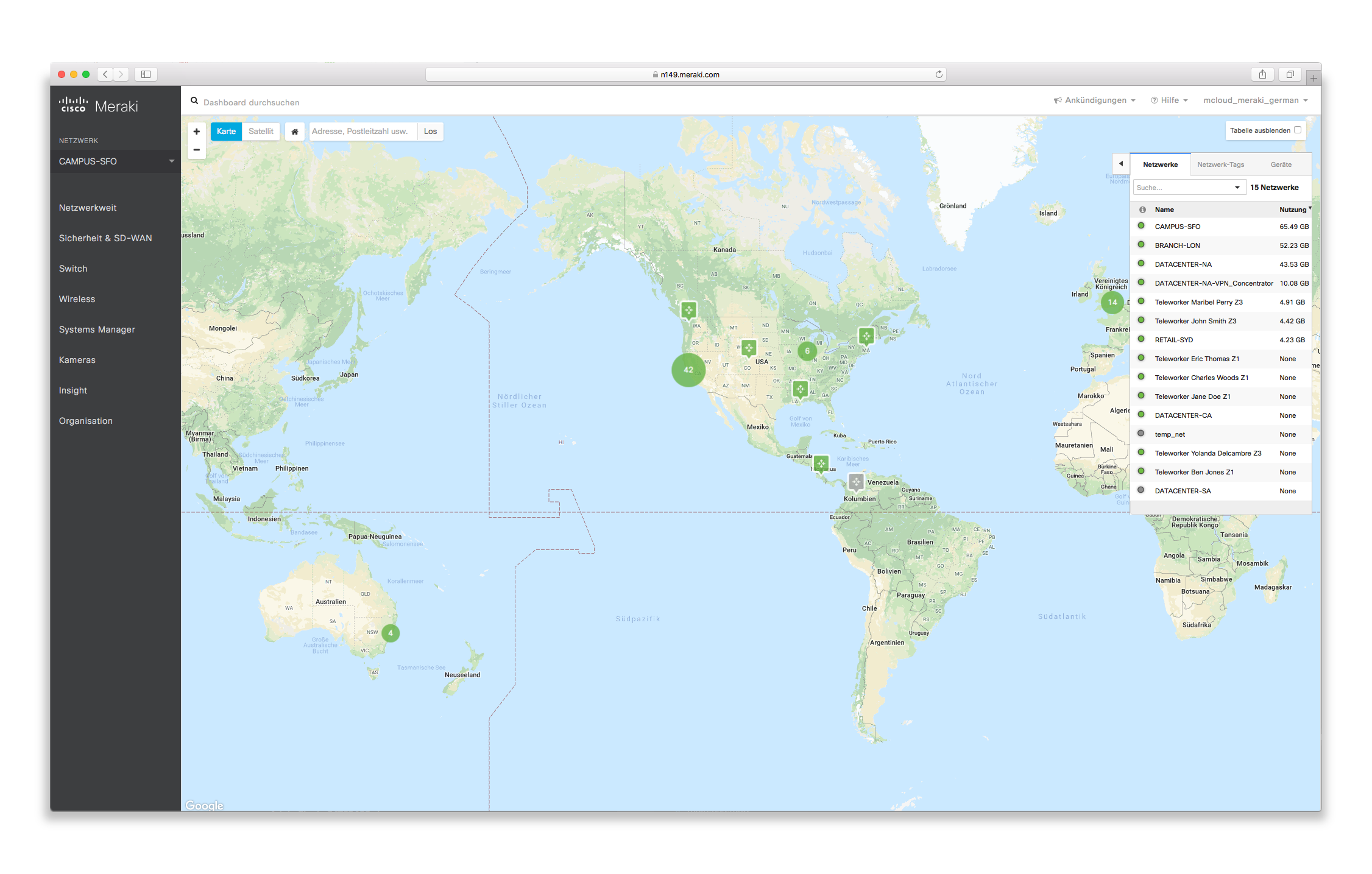Go forward with browser forward arrow

121,74
